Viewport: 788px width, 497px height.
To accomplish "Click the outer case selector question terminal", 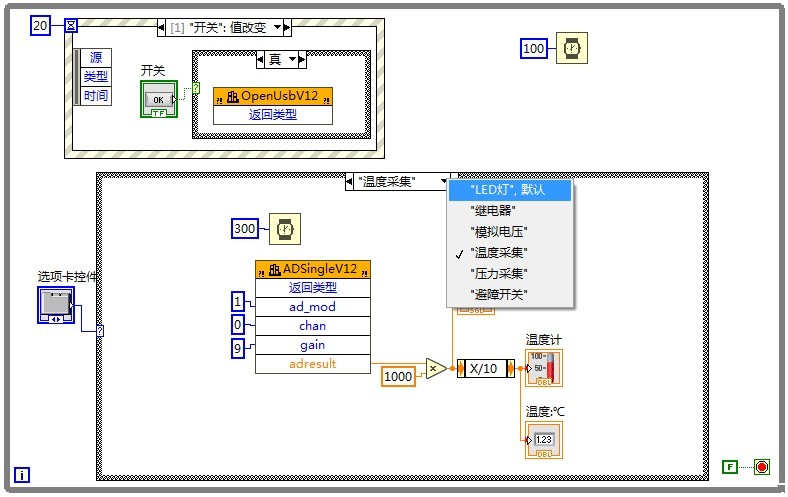I will tap(100, 331).
